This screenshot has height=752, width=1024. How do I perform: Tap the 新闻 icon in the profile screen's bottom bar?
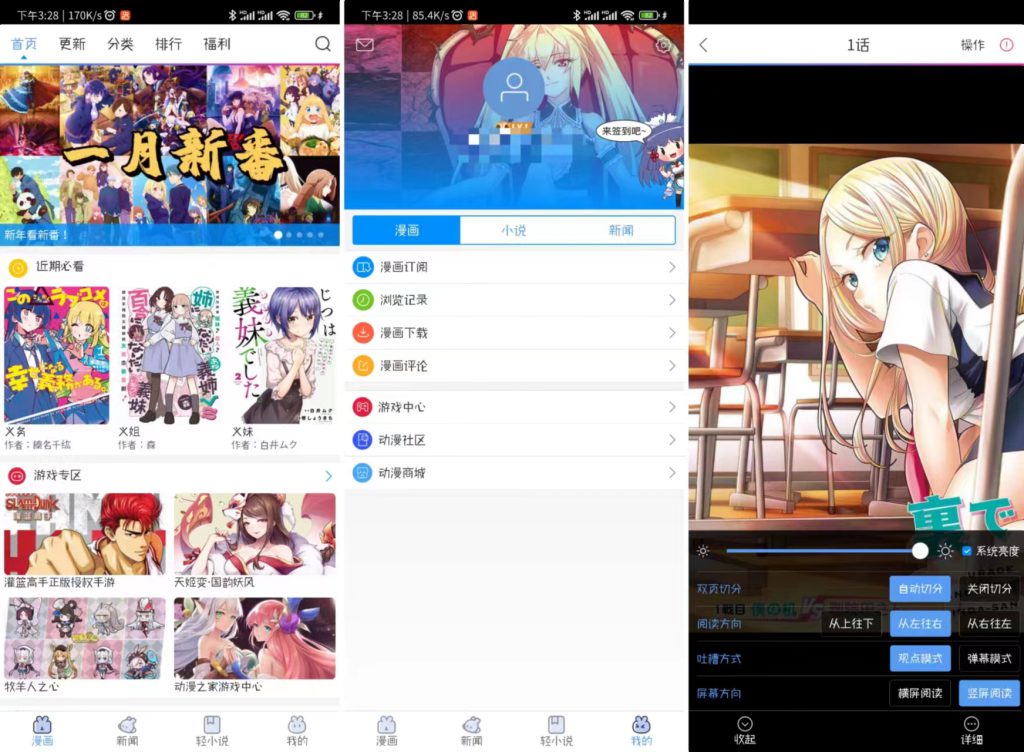pos(472,725)
